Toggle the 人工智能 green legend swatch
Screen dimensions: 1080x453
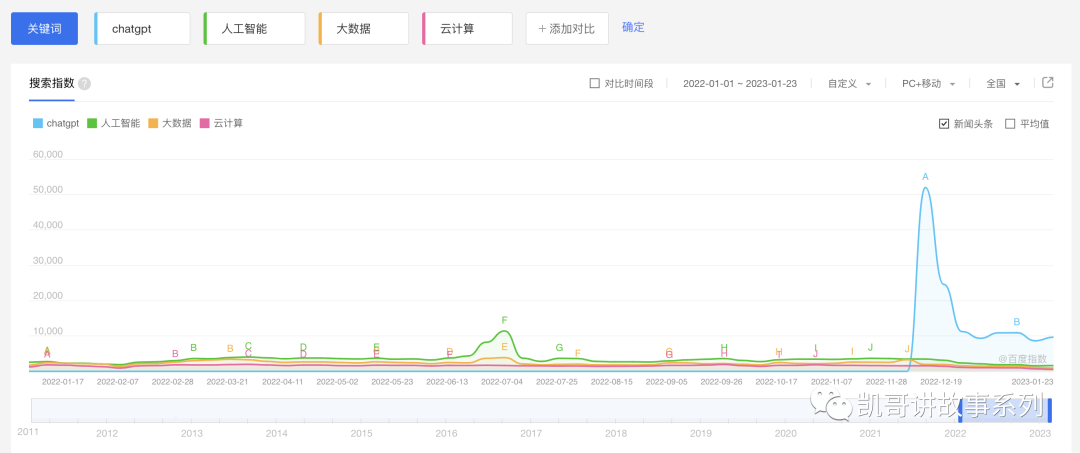click(x=92, y=123)
